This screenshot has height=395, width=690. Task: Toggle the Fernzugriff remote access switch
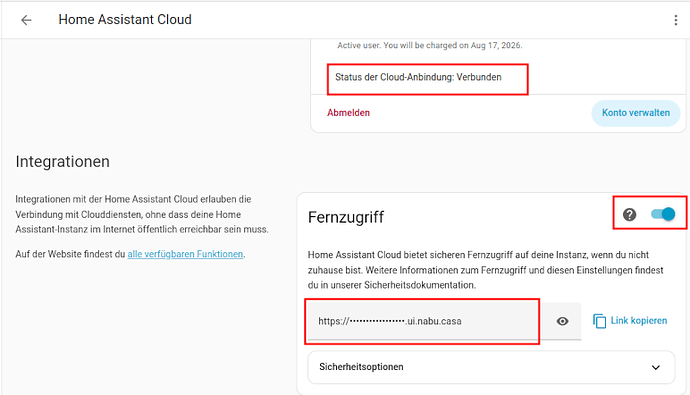(x=663, y=214)
